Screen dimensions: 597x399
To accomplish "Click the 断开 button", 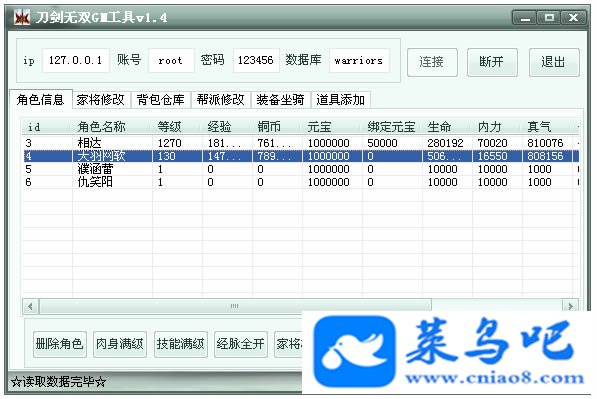I will coord(492,62).
